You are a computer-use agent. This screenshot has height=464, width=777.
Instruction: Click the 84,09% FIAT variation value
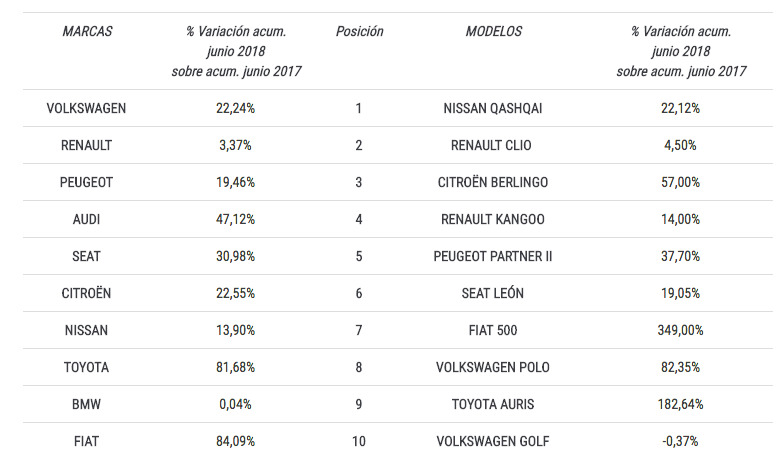(x=235, y=441)
